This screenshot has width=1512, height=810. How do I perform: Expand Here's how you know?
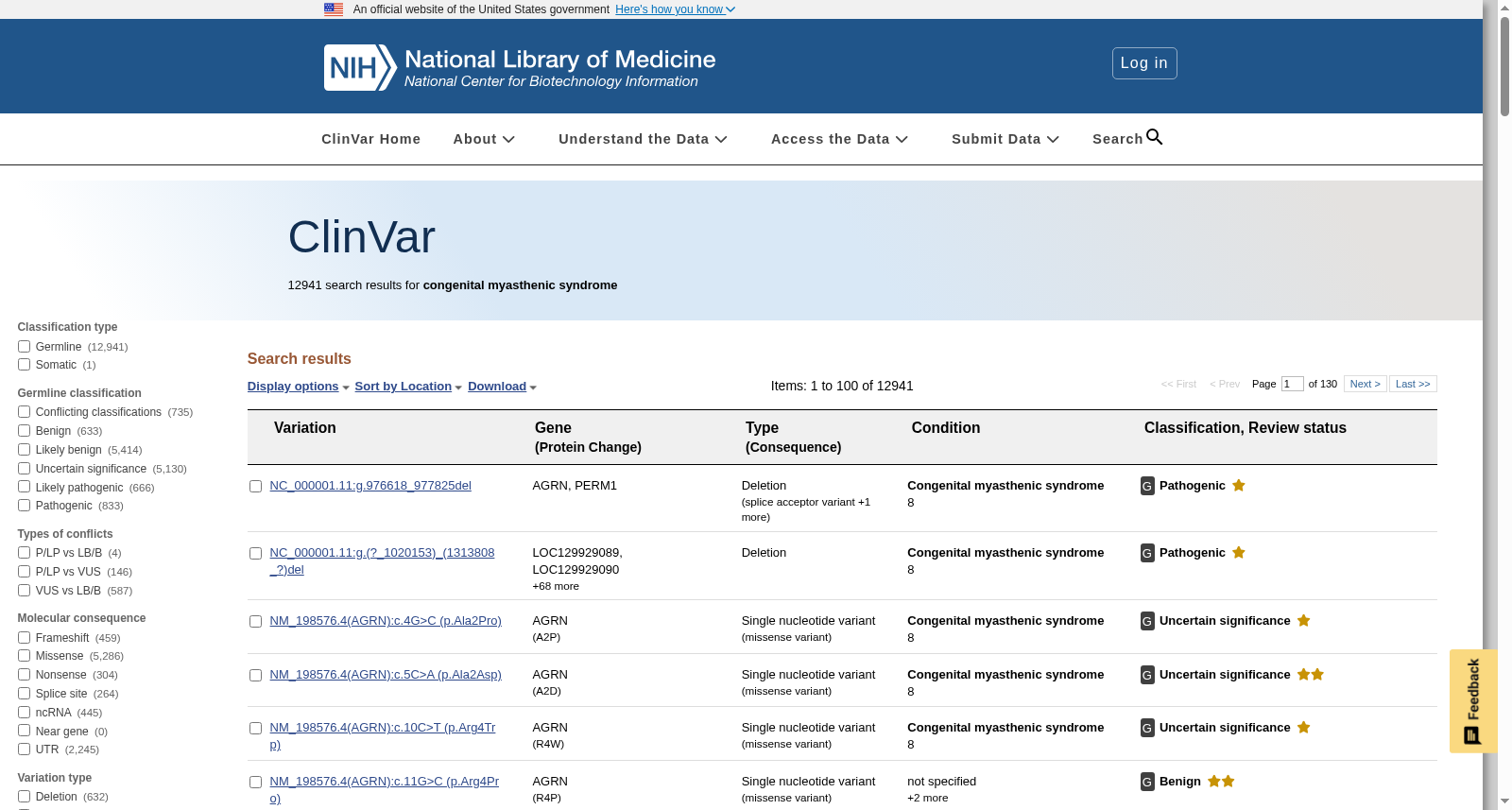[675, 9]
